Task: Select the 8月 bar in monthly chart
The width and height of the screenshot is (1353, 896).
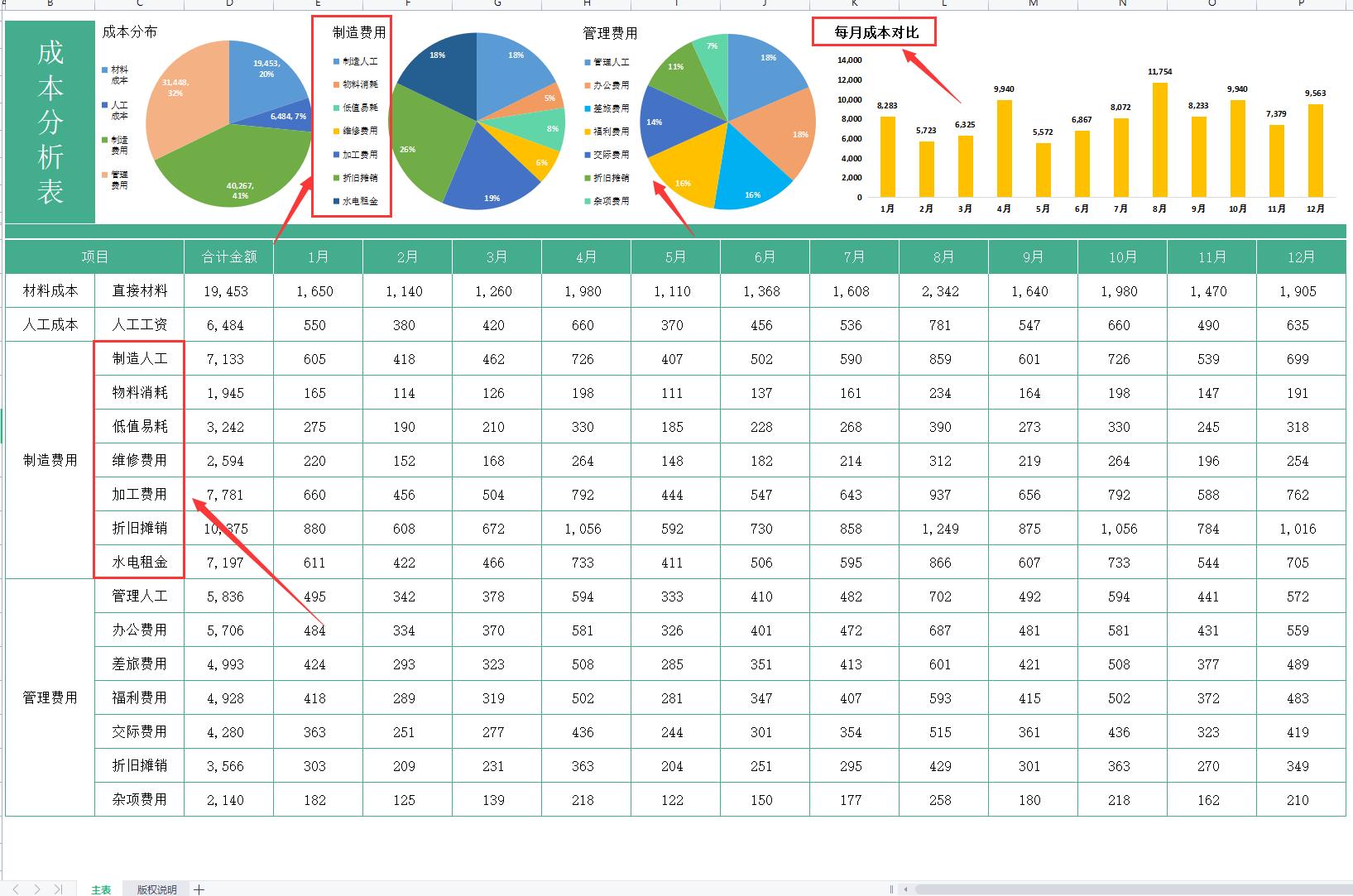Action: [x=1159, y=139]
